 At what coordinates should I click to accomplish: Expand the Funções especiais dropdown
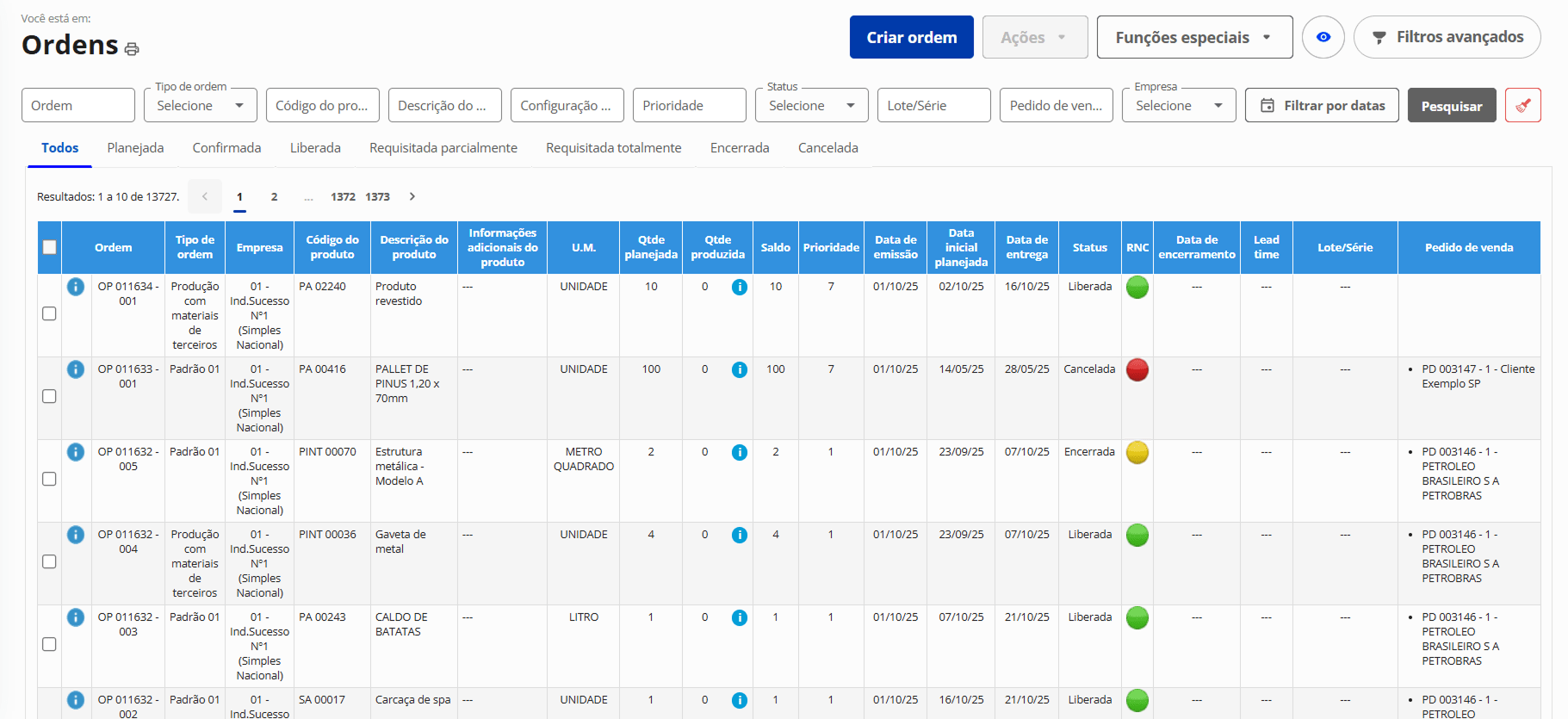pyautogui.click(x=1193, y=37)
